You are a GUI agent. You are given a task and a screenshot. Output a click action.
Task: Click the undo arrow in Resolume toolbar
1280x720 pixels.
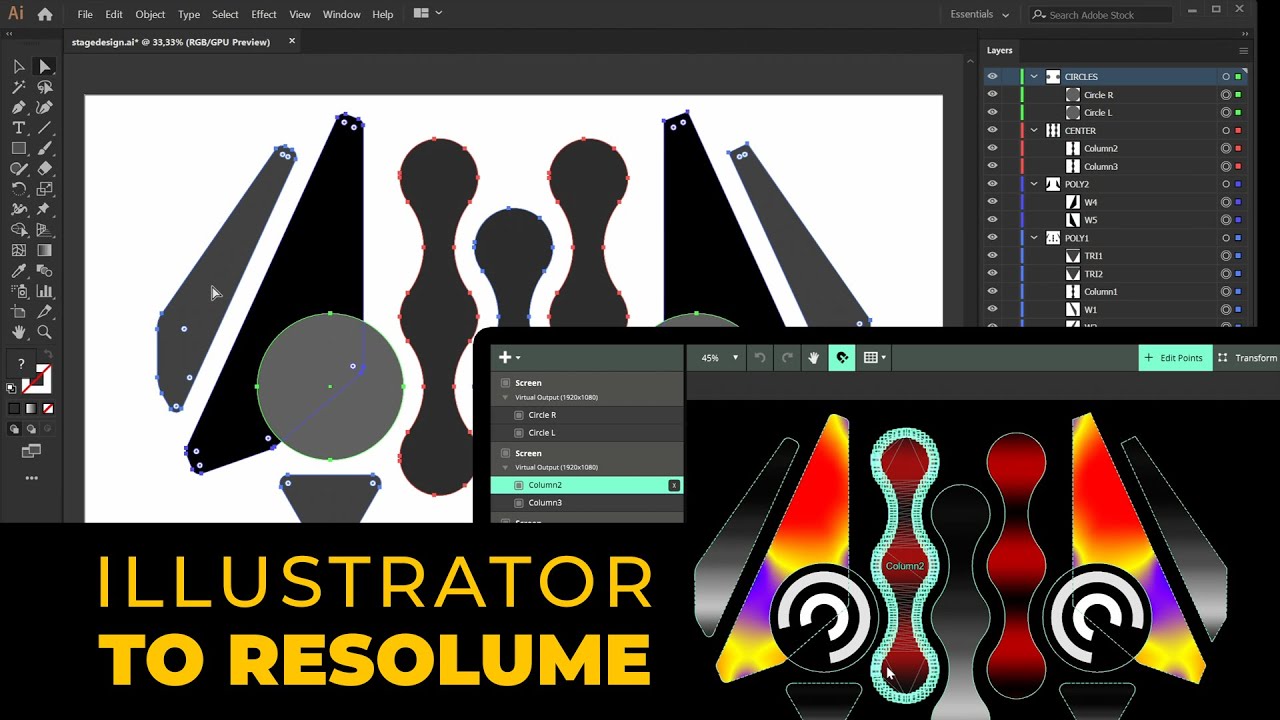[x=760, y=358]
